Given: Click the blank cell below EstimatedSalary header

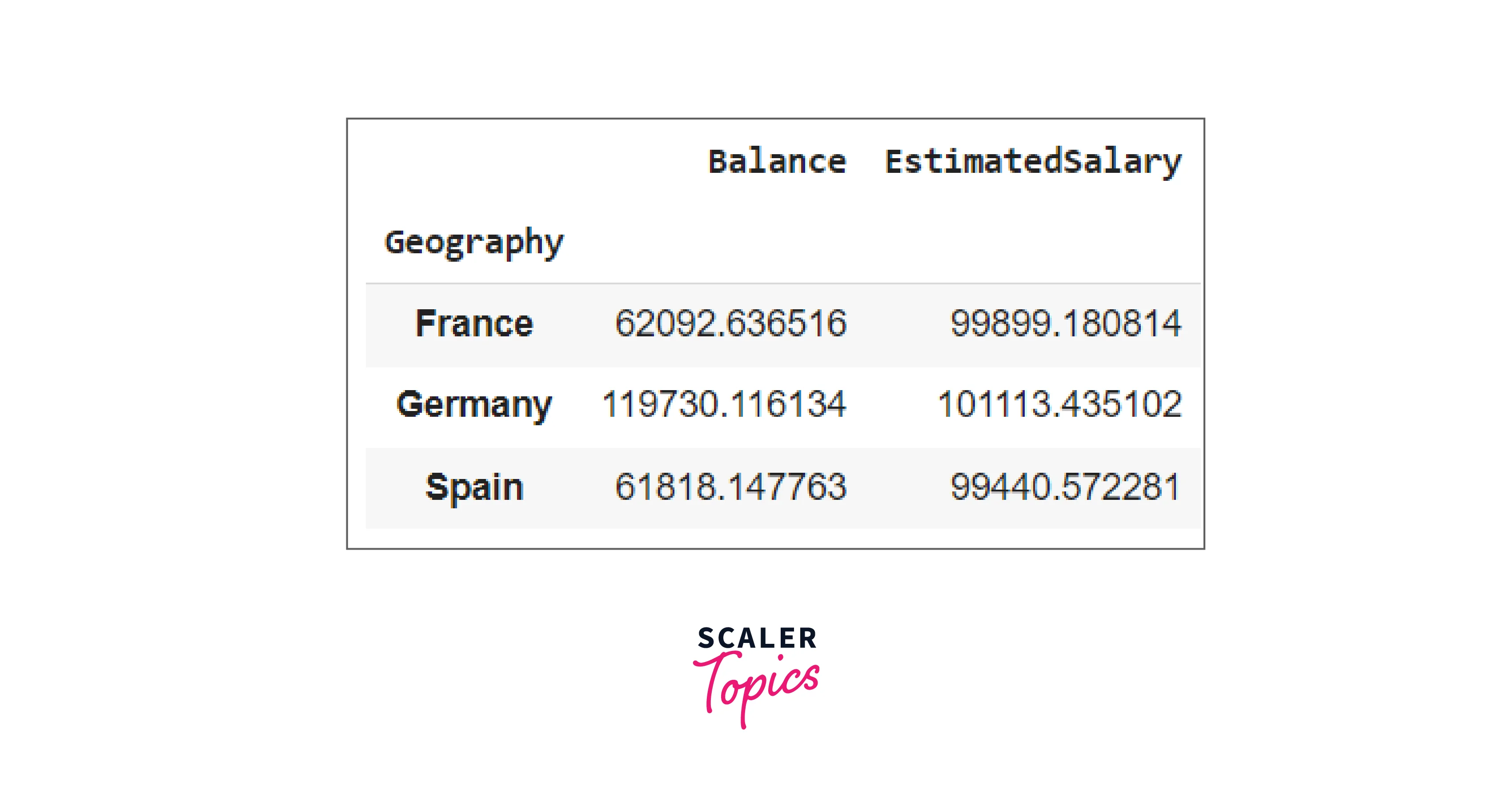Looking at the screenshot, I should coord(1032,242).
